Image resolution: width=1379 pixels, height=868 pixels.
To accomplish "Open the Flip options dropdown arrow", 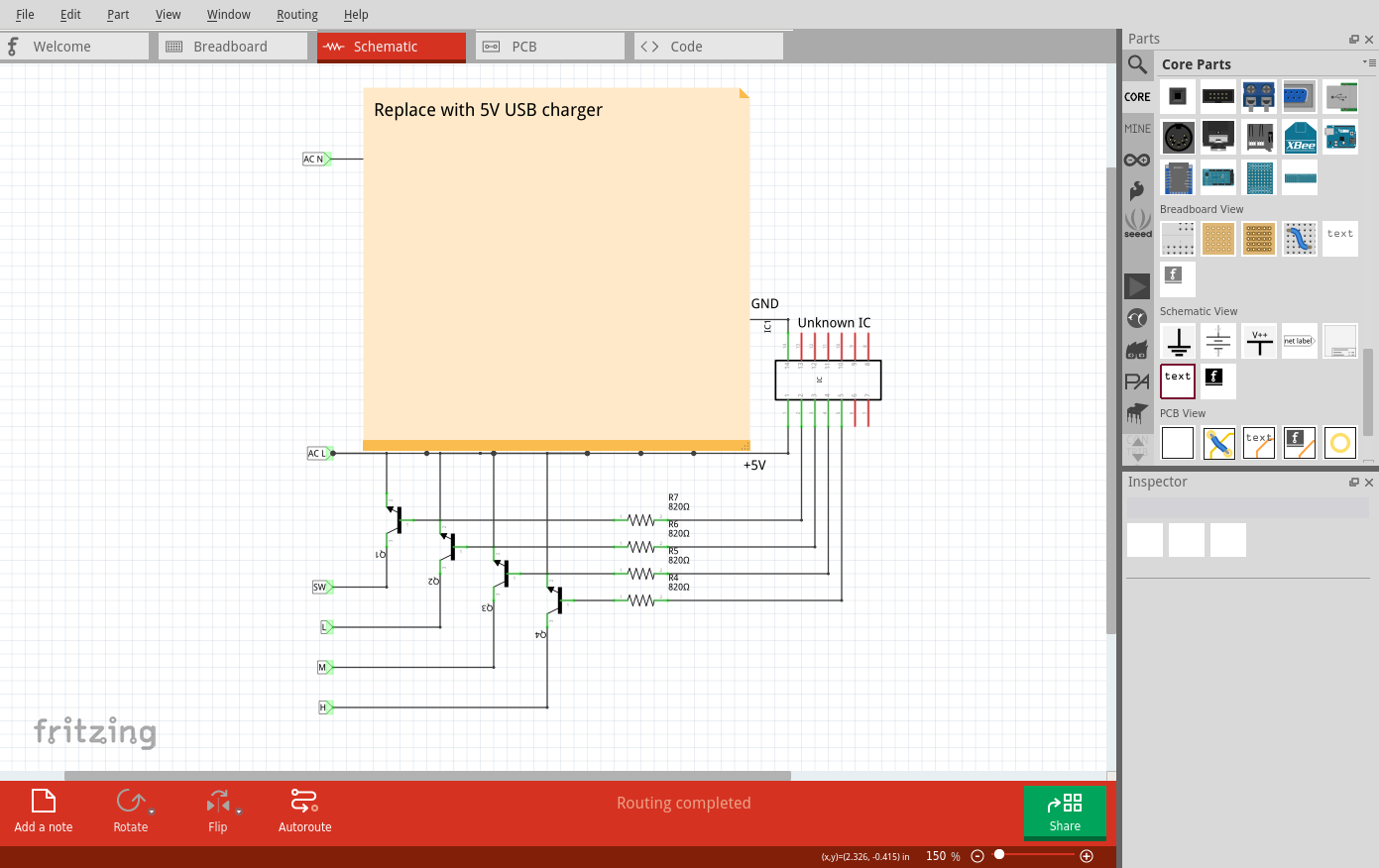I will tap(239, 812).
